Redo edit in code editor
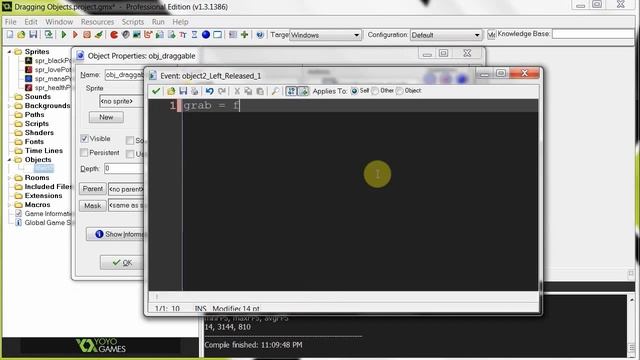 coord(221,91)
